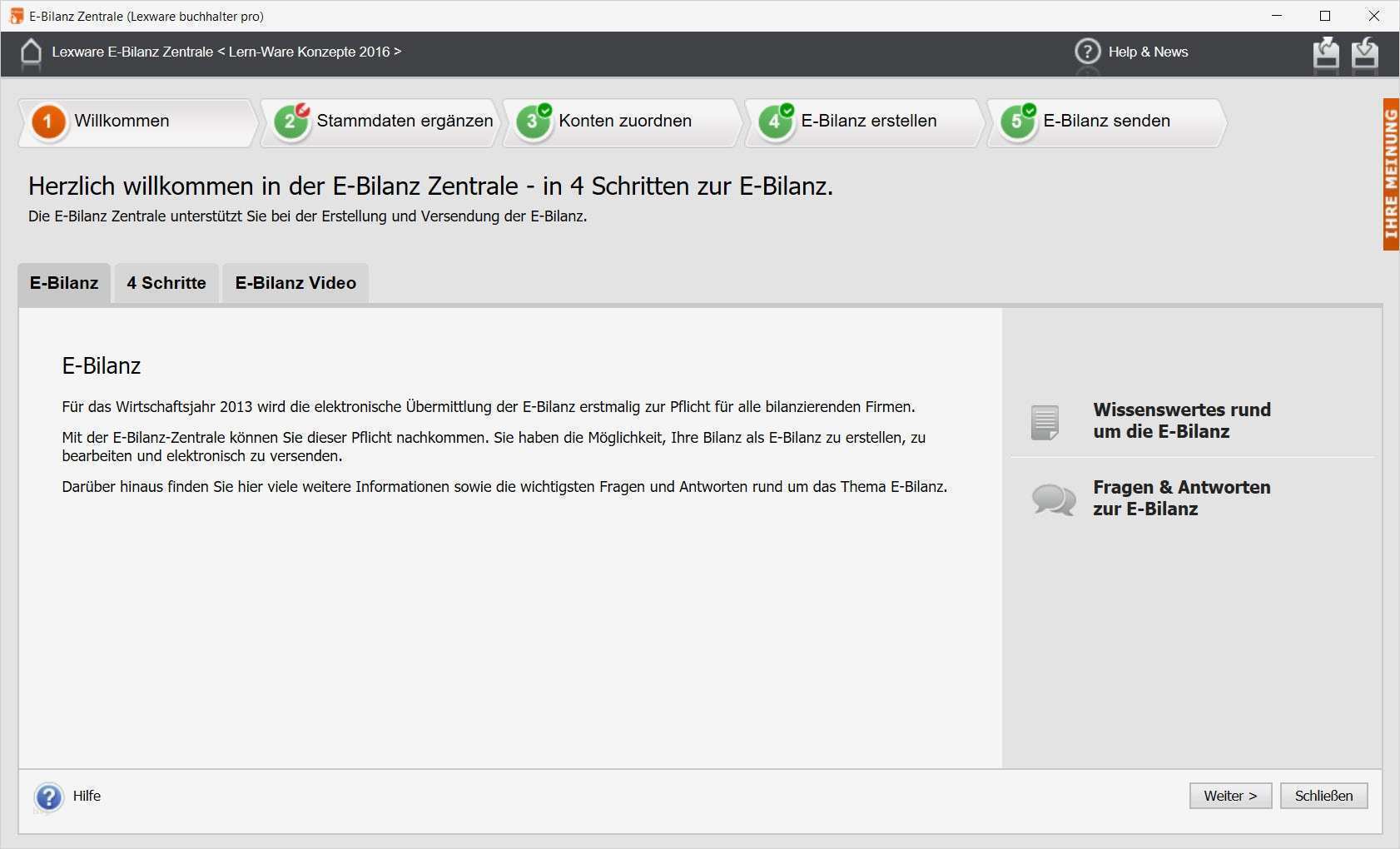Select step 2 Stammdaten ergänzen

404,121
